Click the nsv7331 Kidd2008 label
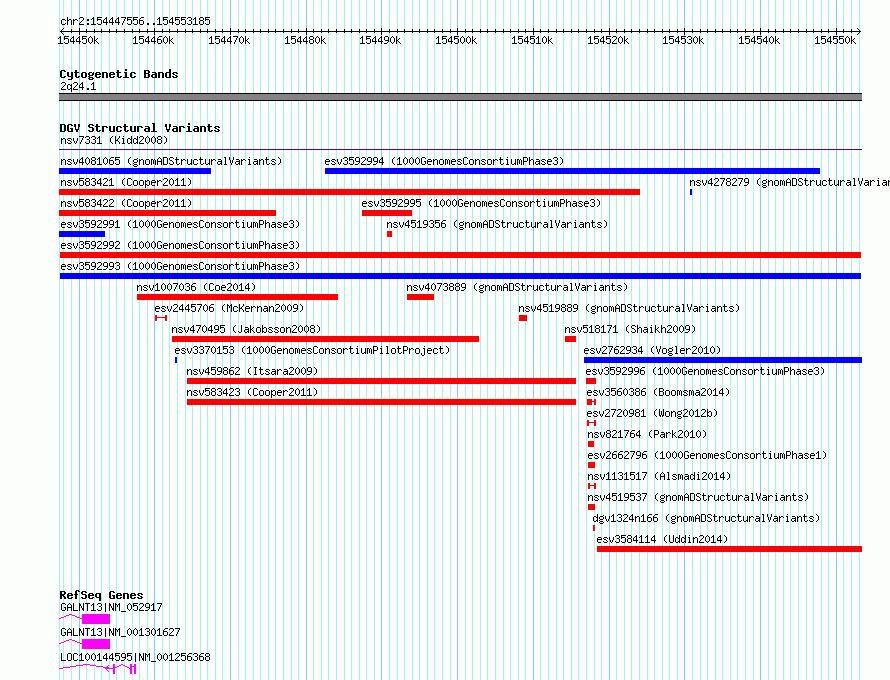 [114, 140]
